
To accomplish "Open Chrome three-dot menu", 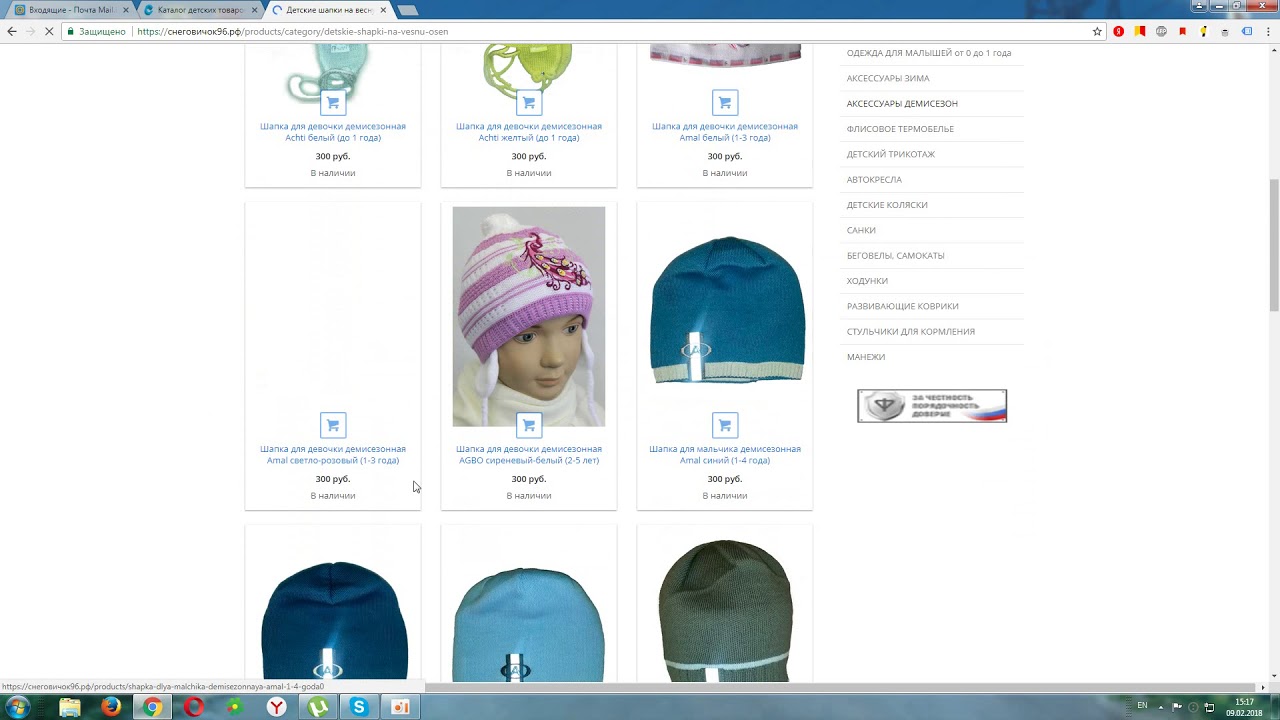I will coord(1267,31).
